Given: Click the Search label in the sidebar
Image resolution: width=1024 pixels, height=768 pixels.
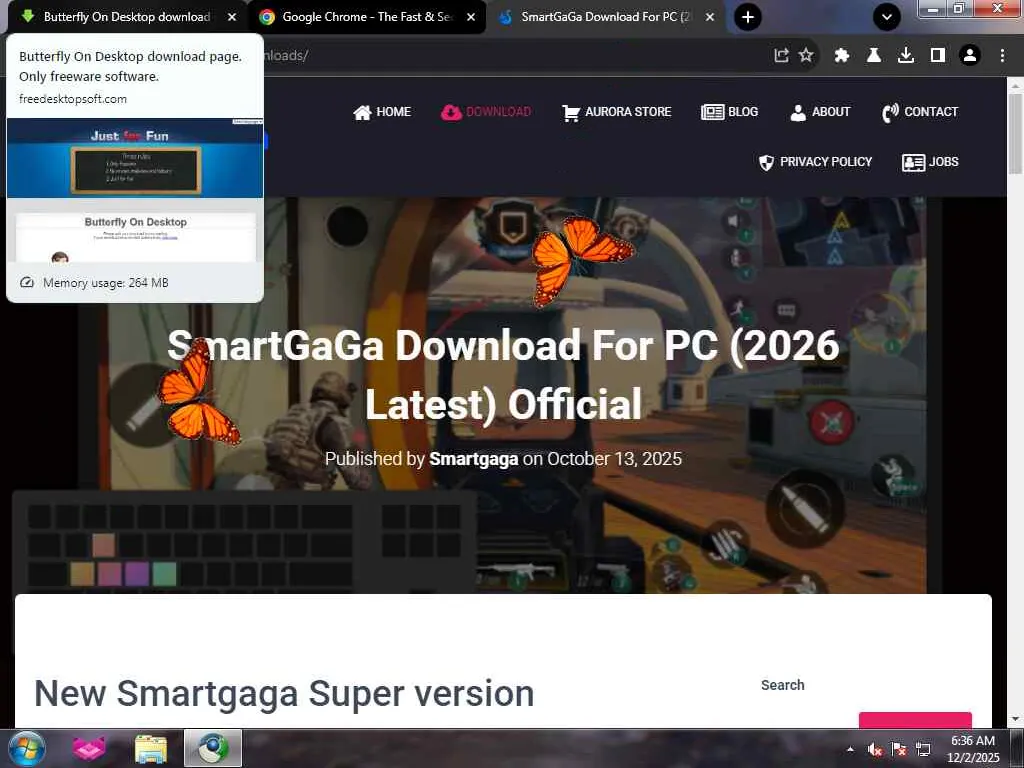Looking at the screenshot, I should click(782, 685).
